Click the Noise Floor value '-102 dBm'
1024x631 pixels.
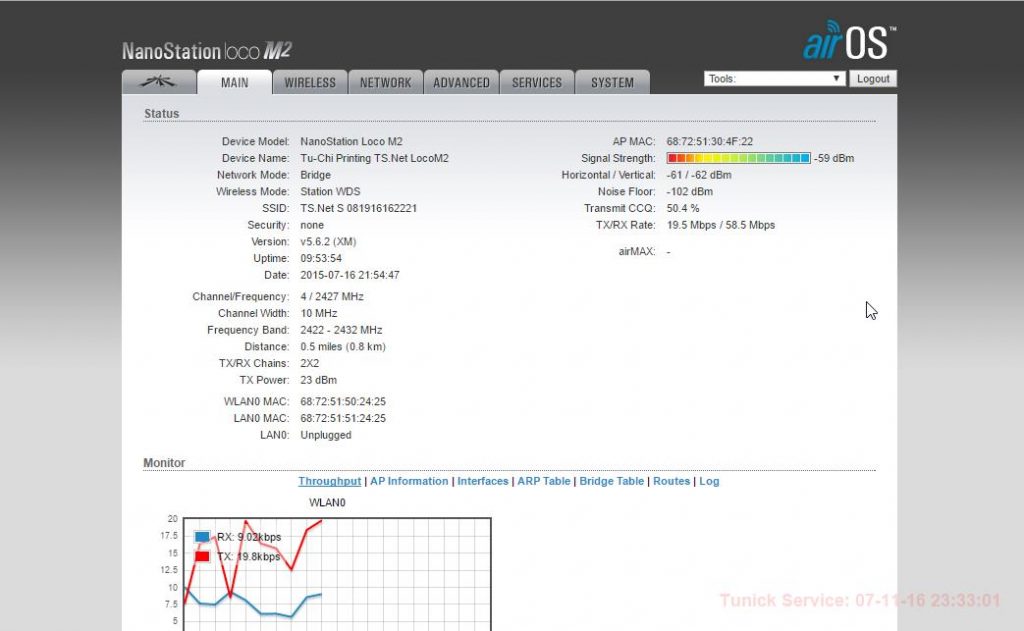(690, 191)
